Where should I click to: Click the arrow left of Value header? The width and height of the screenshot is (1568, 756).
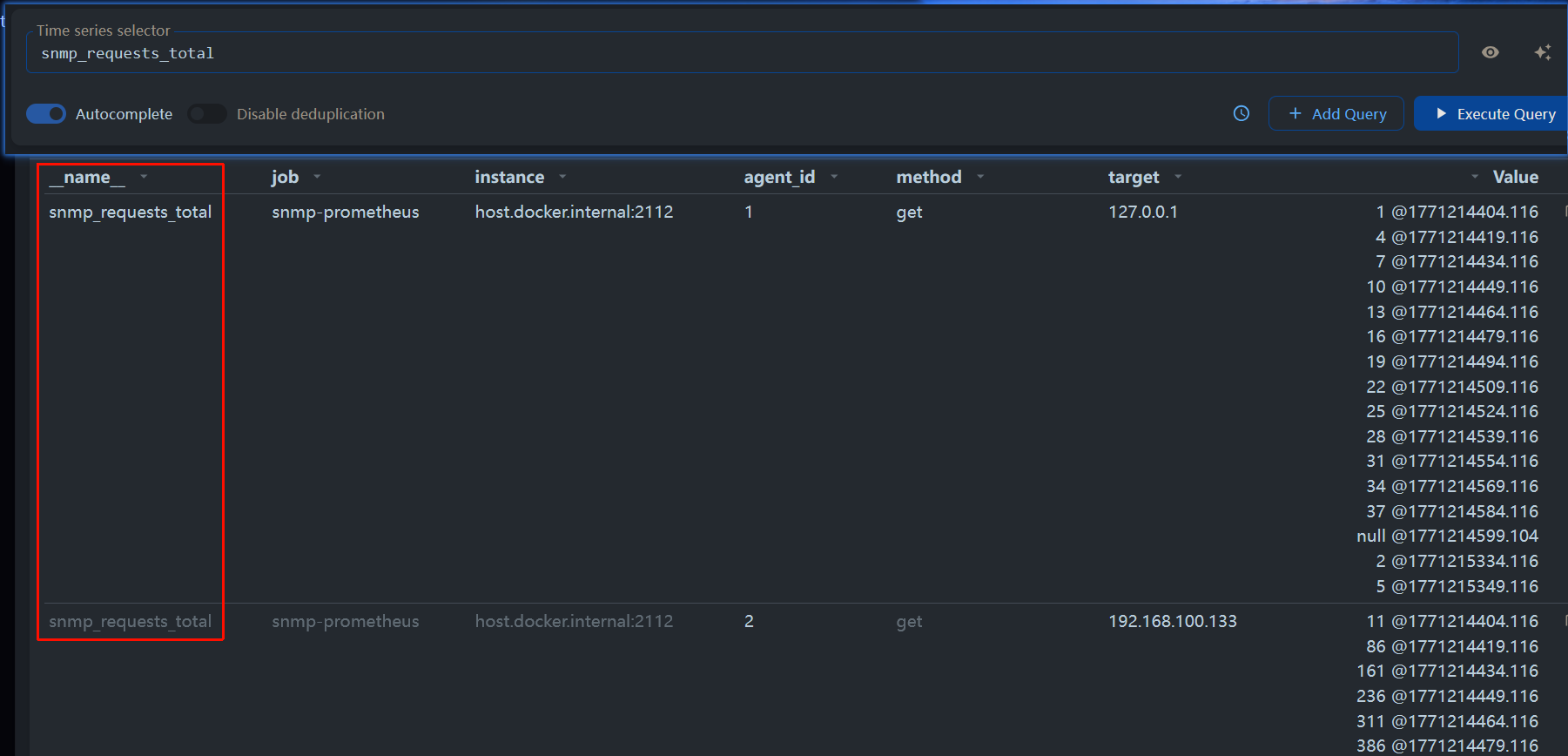pyautogui.click(x=1475, y=177)
